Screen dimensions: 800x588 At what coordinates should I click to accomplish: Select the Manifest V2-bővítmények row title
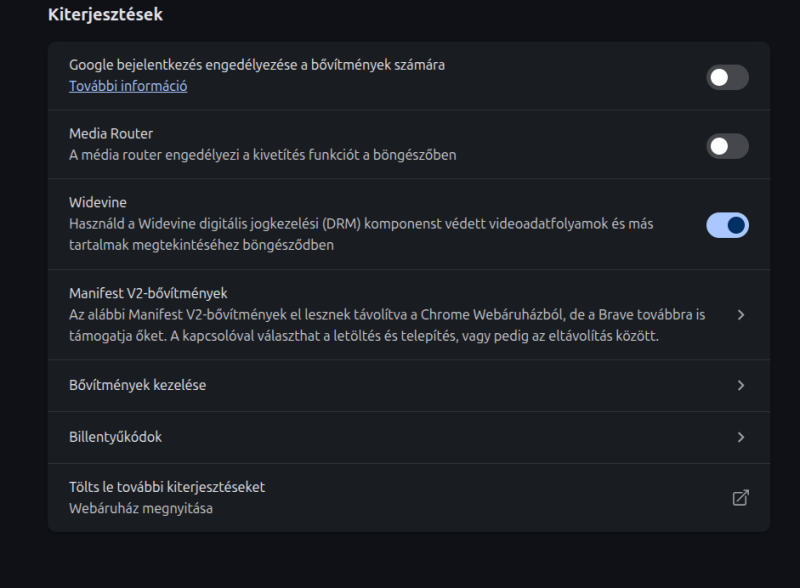pyautogui.click(x=148, y=294)
